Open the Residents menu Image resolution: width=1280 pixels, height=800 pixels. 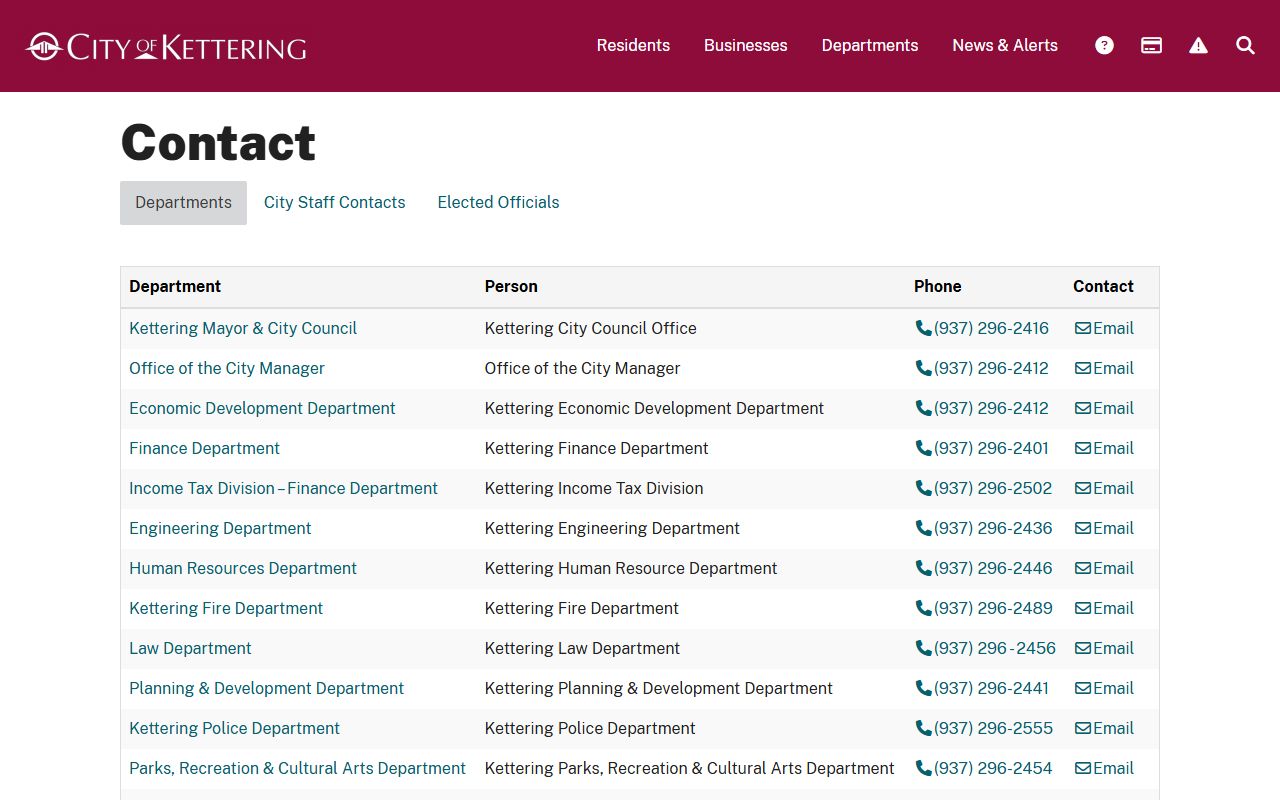click(633, 45)
